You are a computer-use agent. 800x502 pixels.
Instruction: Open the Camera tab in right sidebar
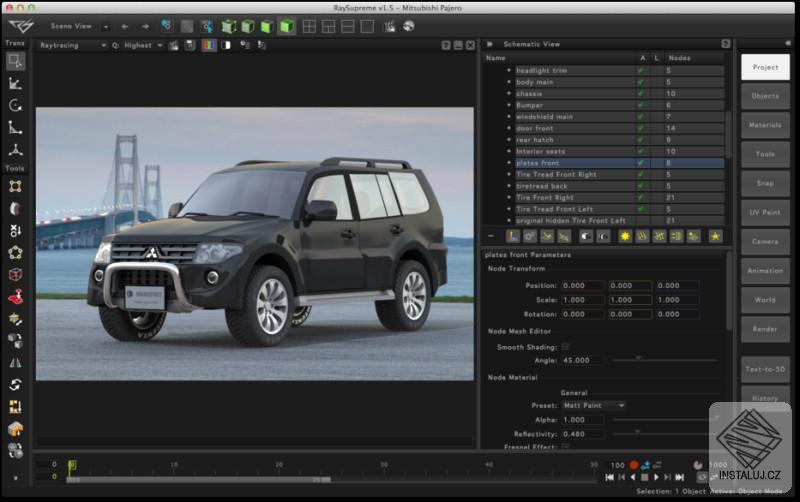pyautogui.click(x=765, y=241)
